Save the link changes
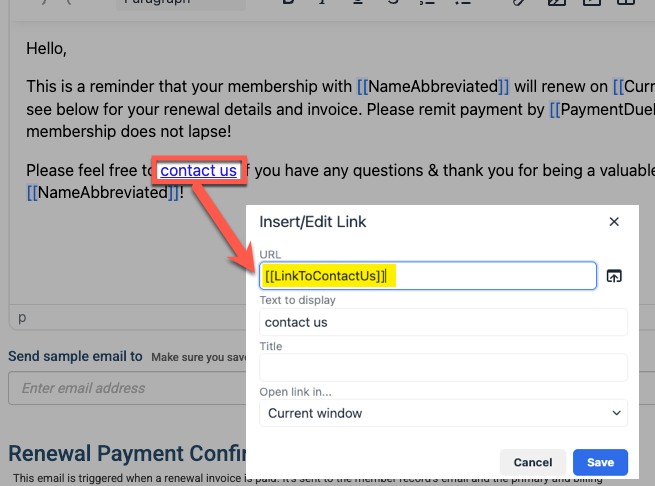Image resolution: width=655 pixels, height=486 pixels. [600, 462]
